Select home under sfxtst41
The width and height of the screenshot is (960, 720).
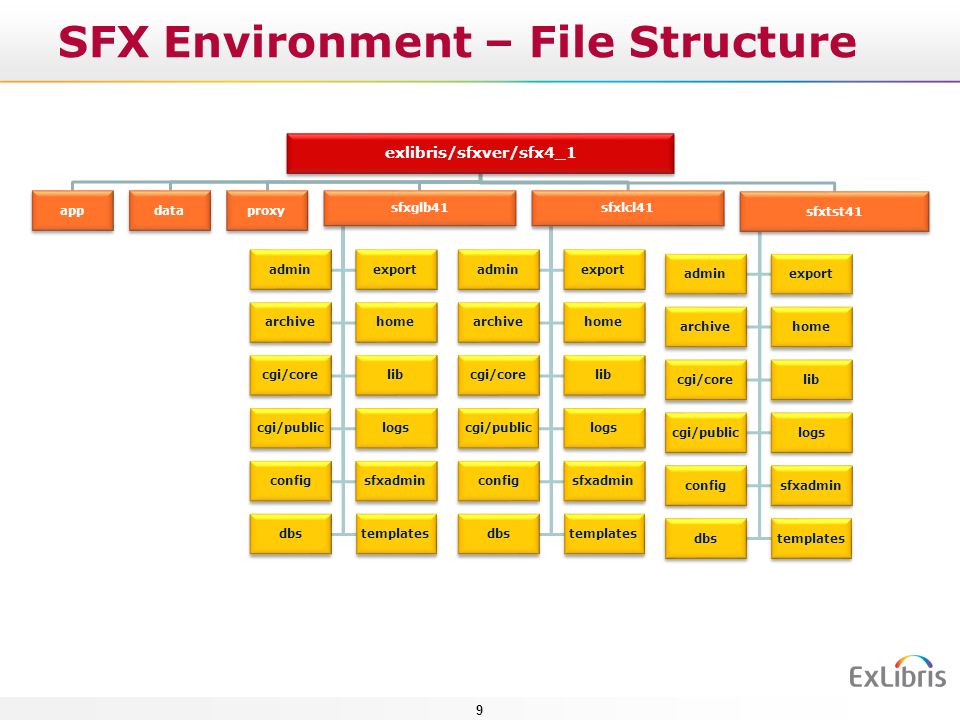[811, 327]
